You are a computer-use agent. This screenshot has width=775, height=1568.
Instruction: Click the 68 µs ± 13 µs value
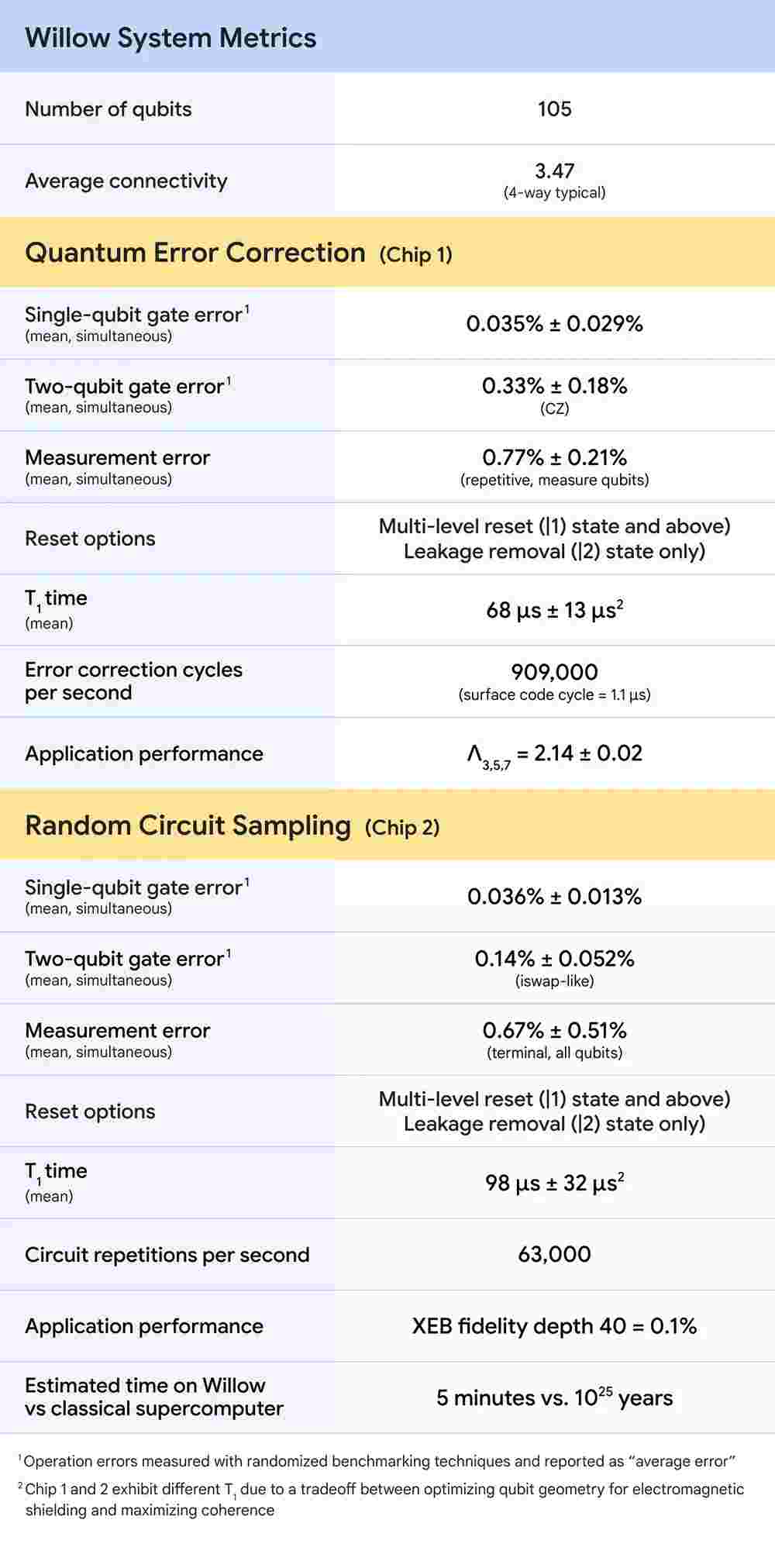click(554, 611)
